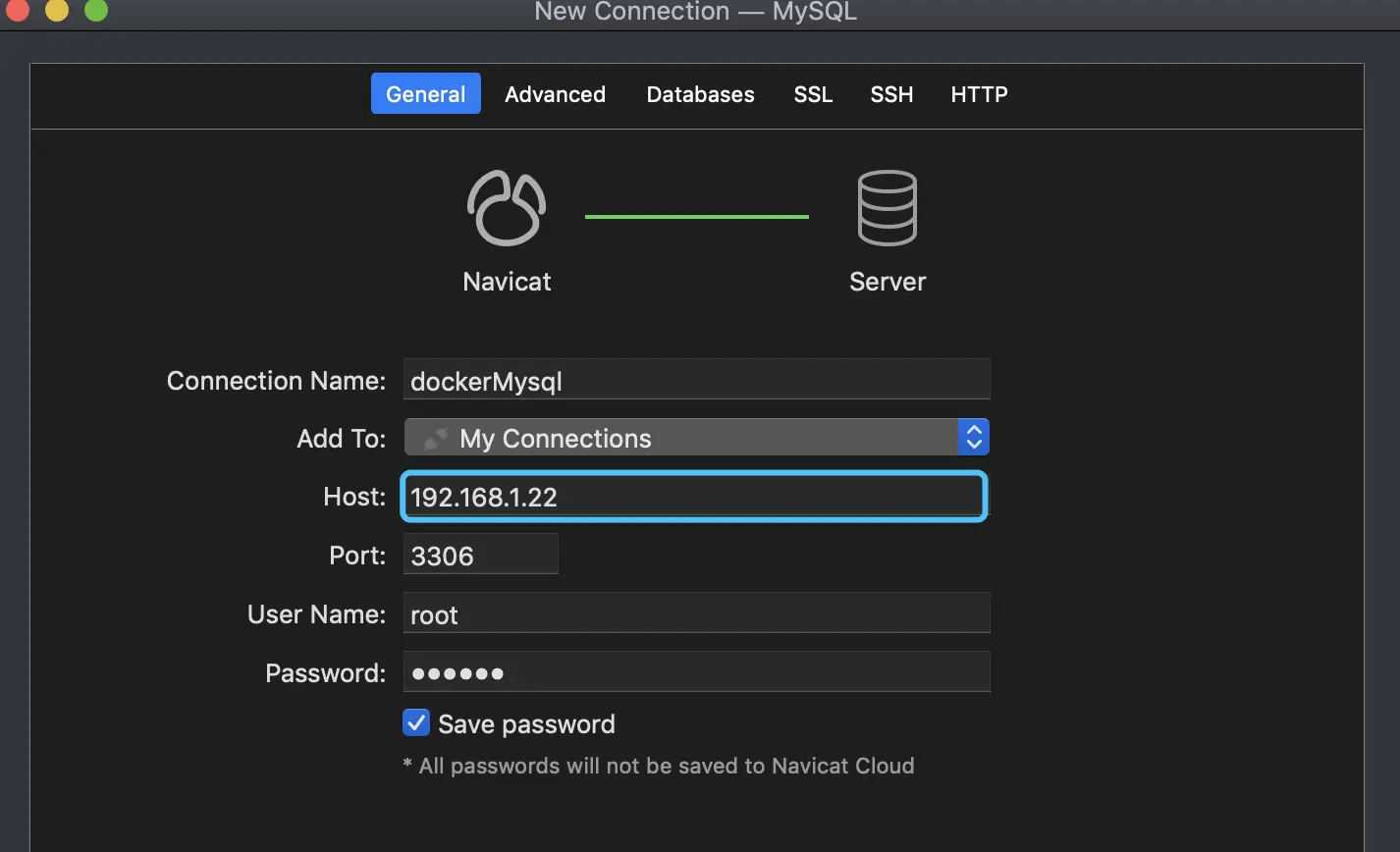This screenshot has width=1400, height=852.
Task: Click the Port label
Action: pyautogui.click(x=357, y=556)
